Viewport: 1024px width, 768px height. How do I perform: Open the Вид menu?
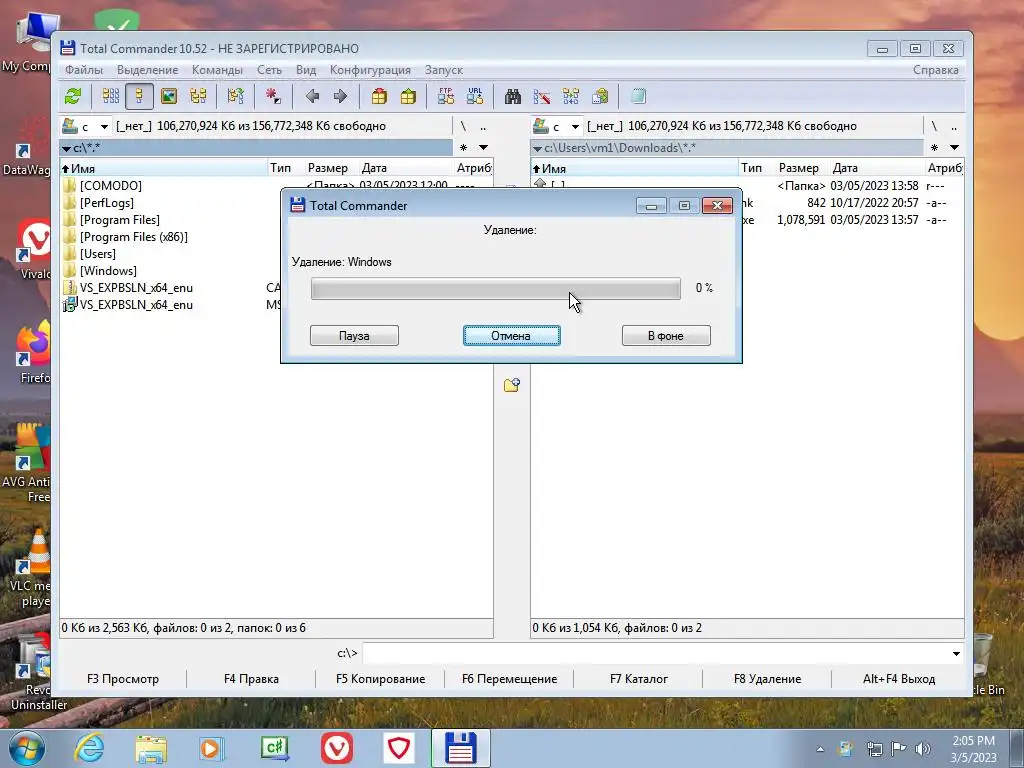(x=306, y=70)
